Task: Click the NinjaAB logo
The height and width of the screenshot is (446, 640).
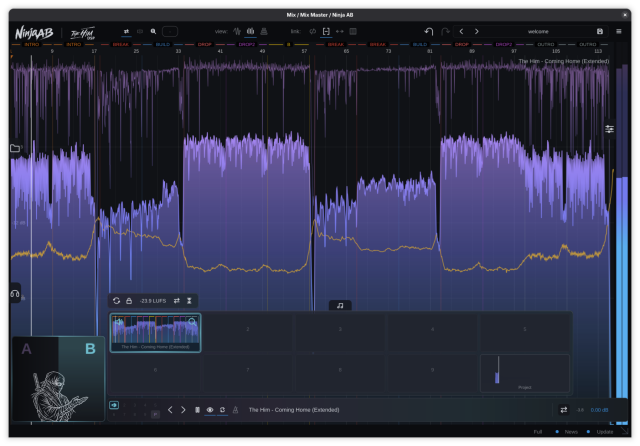Action: point(34,33)
